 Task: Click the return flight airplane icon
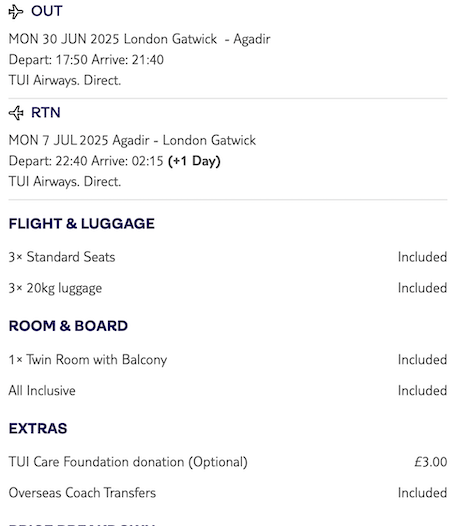pos(16,113)
